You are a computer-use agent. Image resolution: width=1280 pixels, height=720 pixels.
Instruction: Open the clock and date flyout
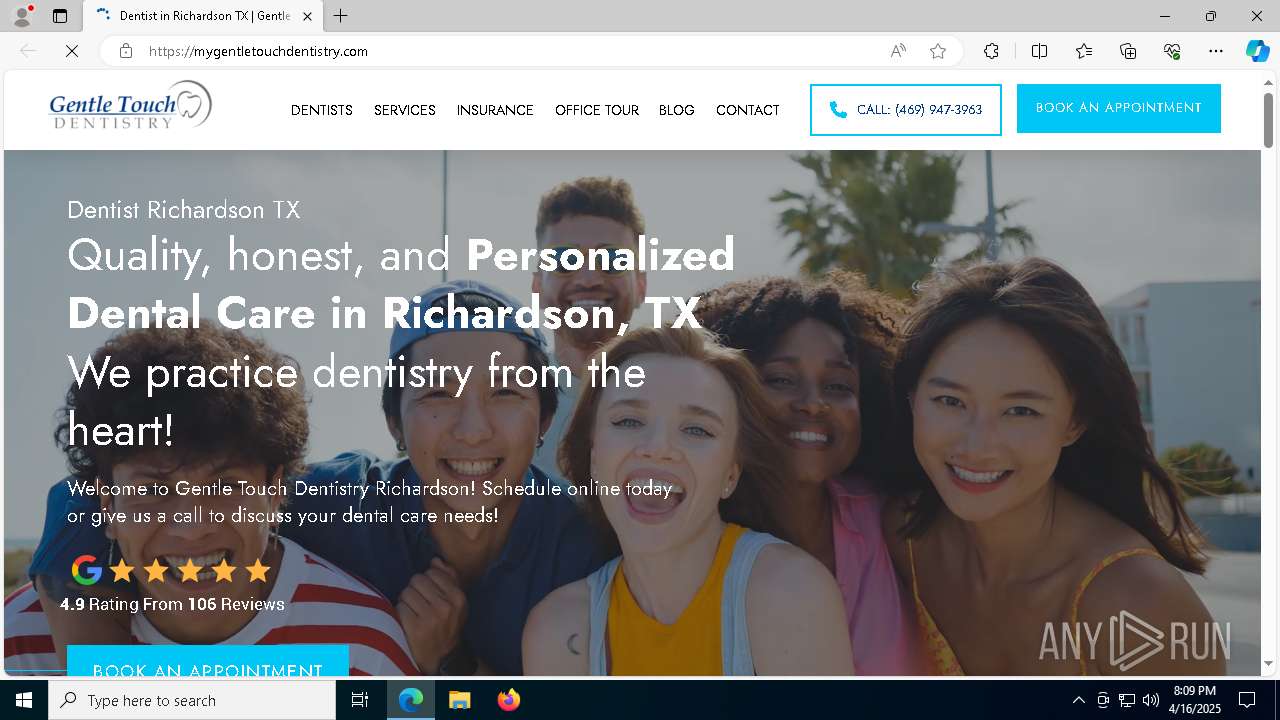coord(1195,700)
